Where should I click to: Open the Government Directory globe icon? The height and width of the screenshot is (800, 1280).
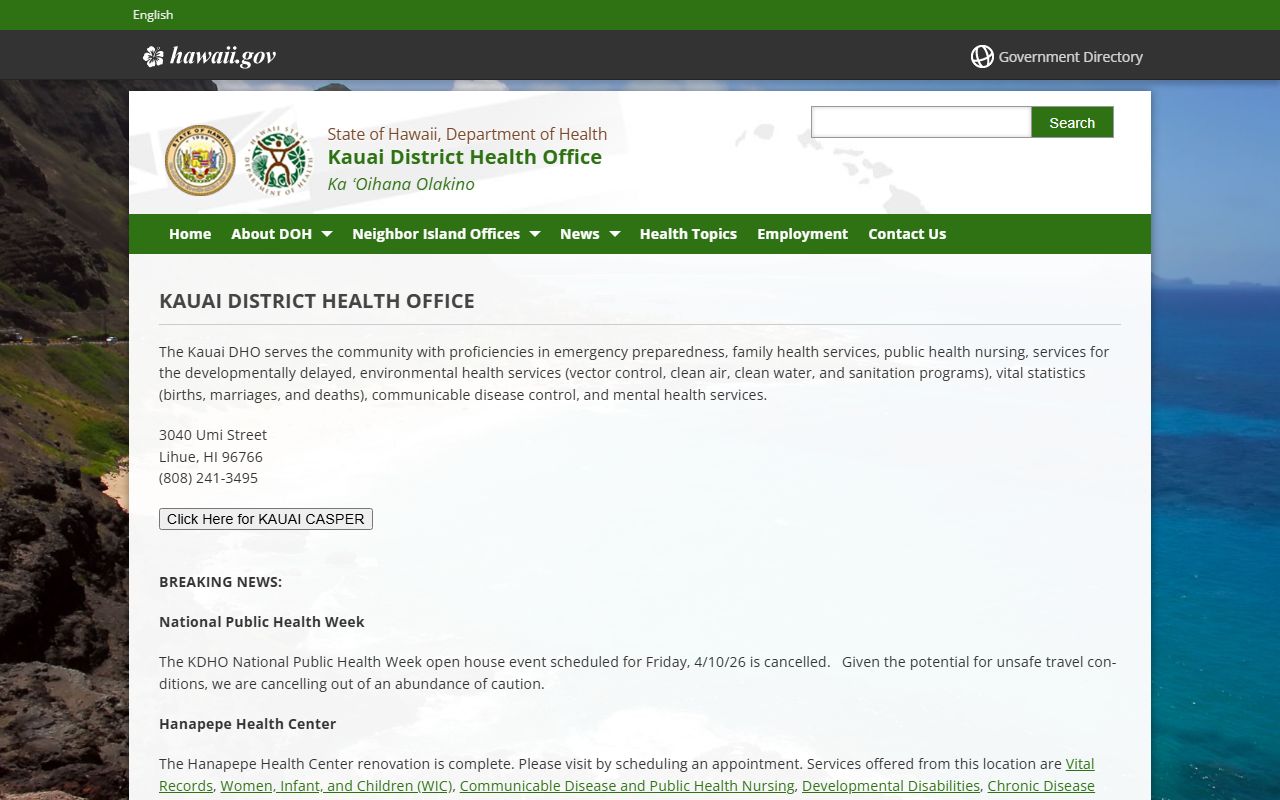click(982, 57)
